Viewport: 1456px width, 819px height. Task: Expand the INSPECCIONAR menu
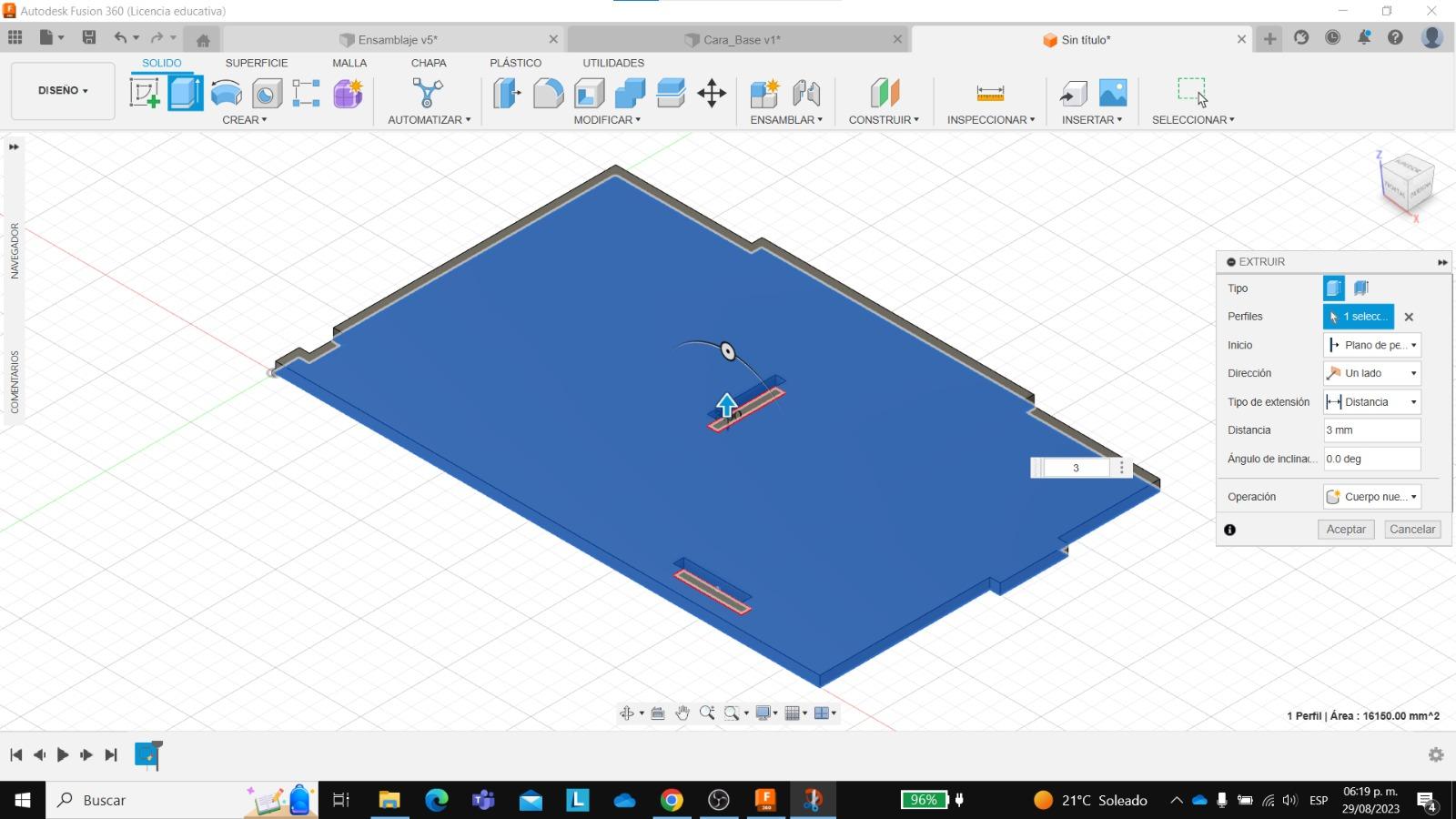pyautogui.click(x=991, y=120)
